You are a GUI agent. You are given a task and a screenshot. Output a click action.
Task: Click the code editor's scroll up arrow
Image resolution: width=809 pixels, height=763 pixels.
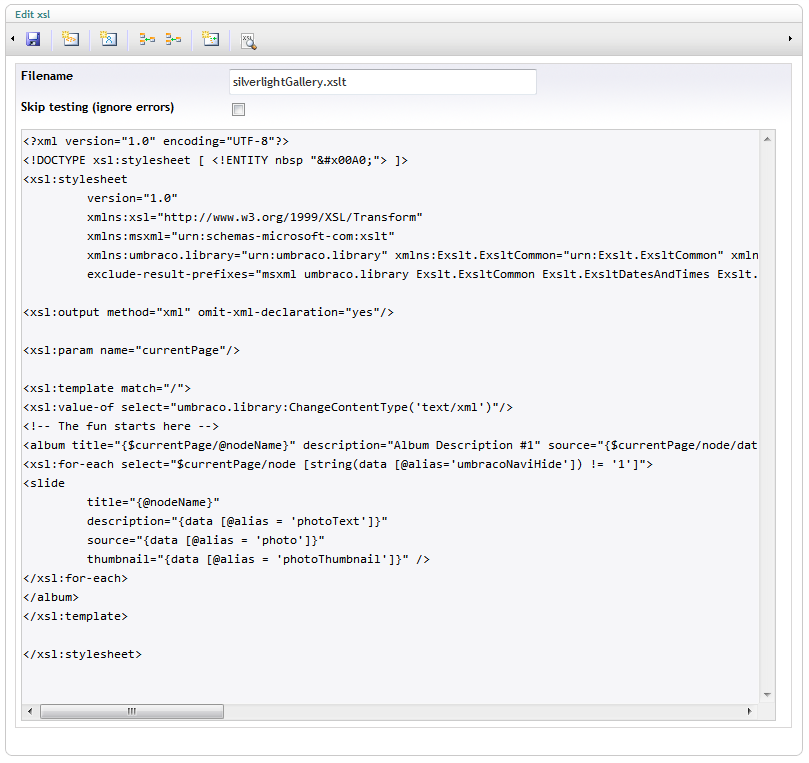(767, 139)
